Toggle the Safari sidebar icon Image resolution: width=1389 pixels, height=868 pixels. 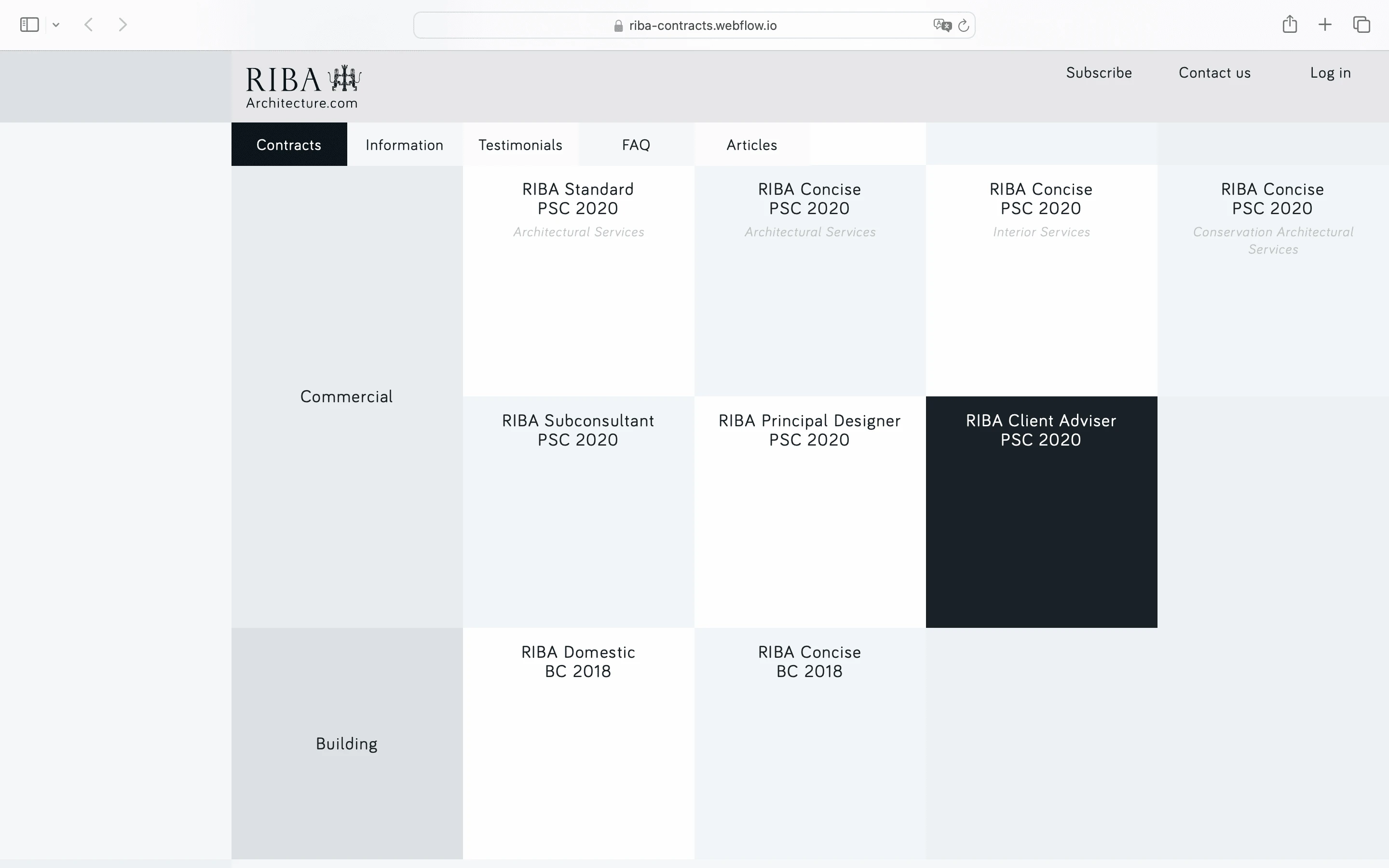point(29,25)
